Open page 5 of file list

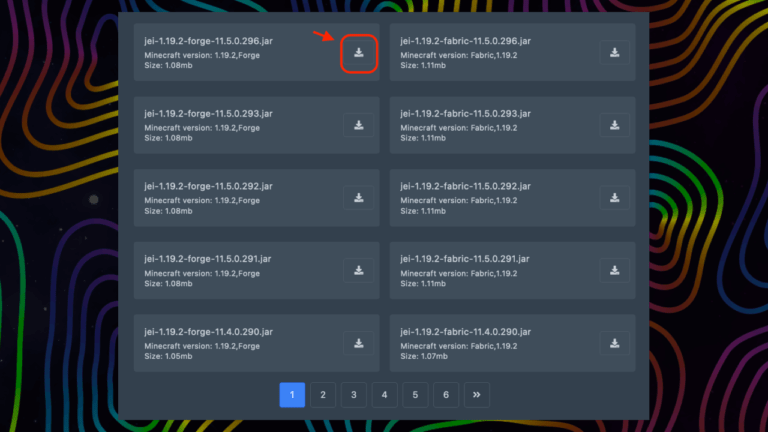[415, 395]
